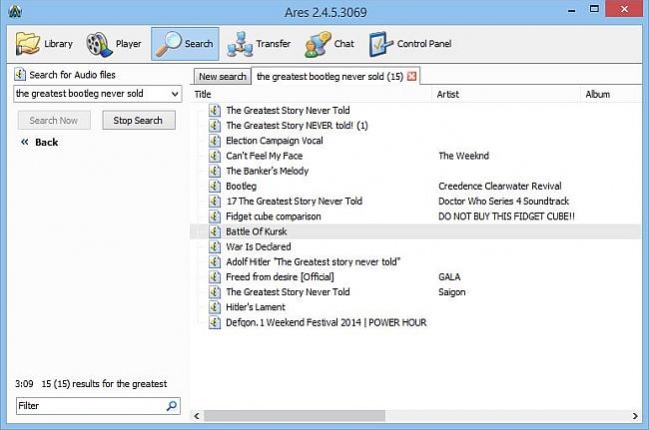This screenshot has height=430, width=649.
Task: Sort results by the Album column header
Action: point(611,94)
